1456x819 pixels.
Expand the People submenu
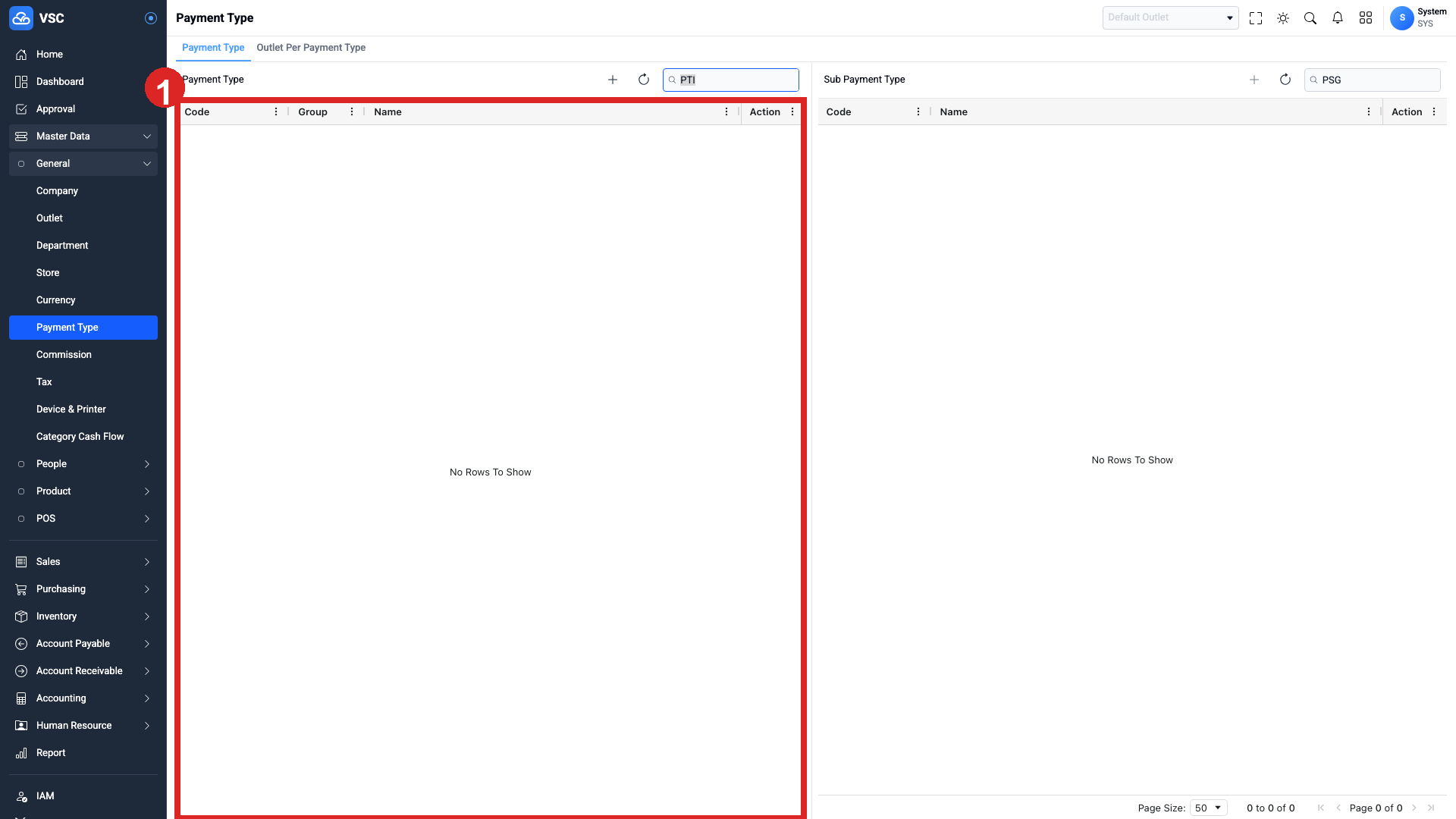(83, 464)
